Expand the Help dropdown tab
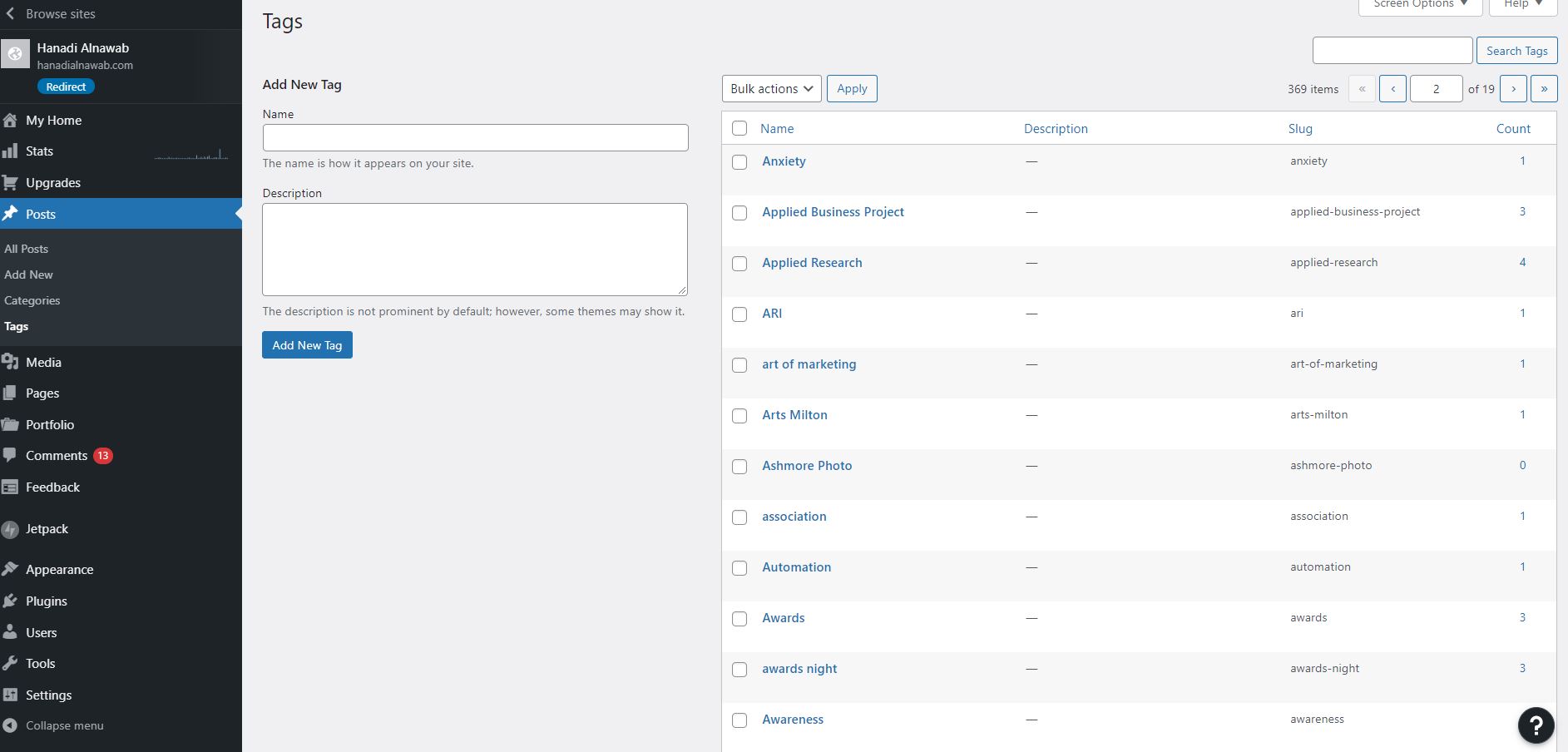The image size is (1568, 752). (x=1522, y=5)
